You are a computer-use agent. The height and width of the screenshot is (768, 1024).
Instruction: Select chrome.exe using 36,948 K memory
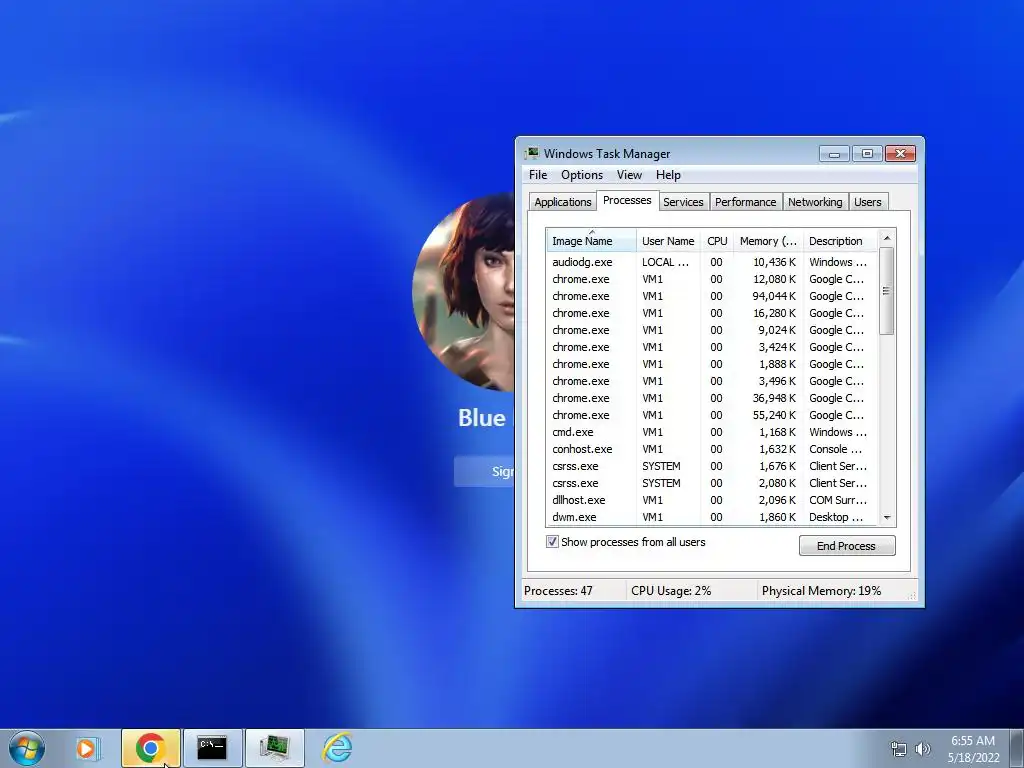(x=712, y=398)
